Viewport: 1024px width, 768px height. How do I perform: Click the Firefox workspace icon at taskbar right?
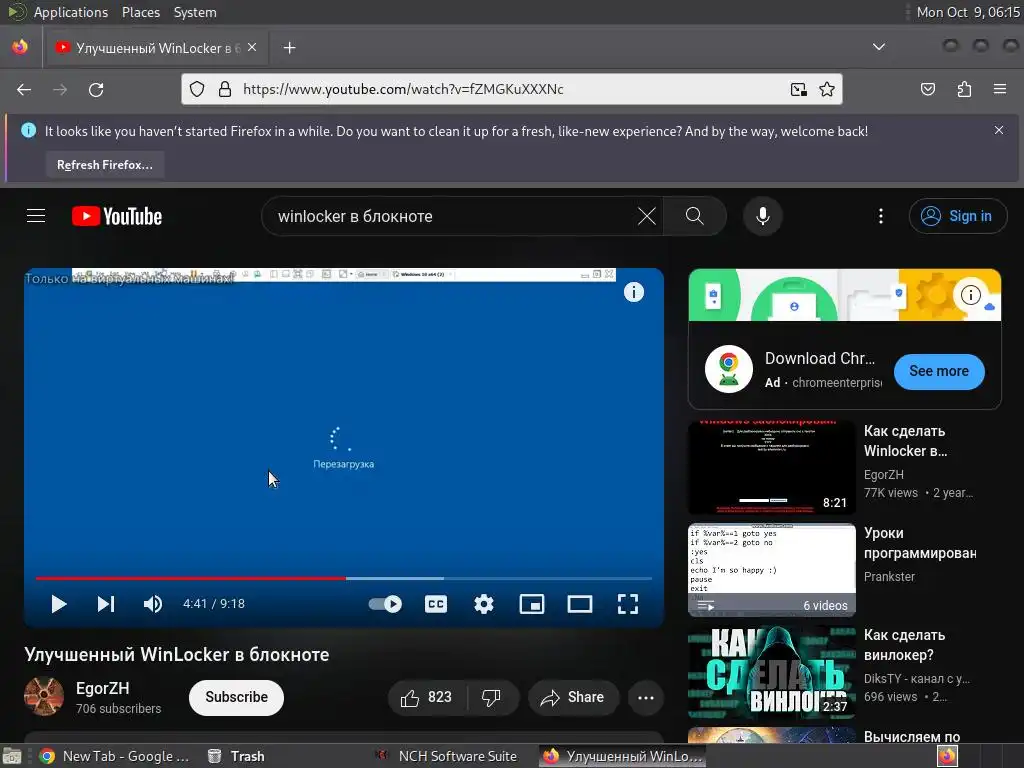[947, 756]
